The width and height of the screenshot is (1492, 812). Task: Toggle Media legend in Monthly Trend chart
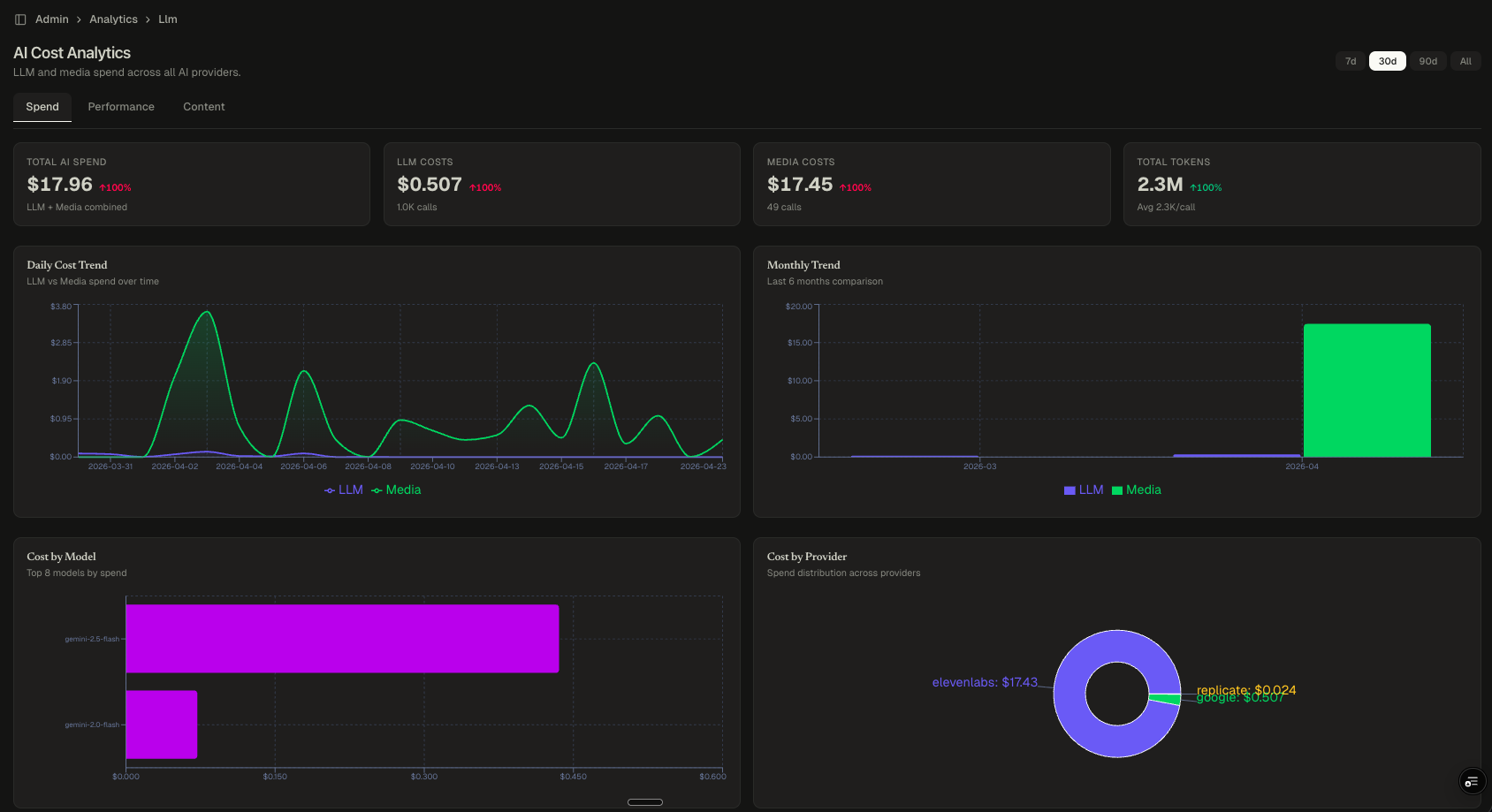[1137, 490]
